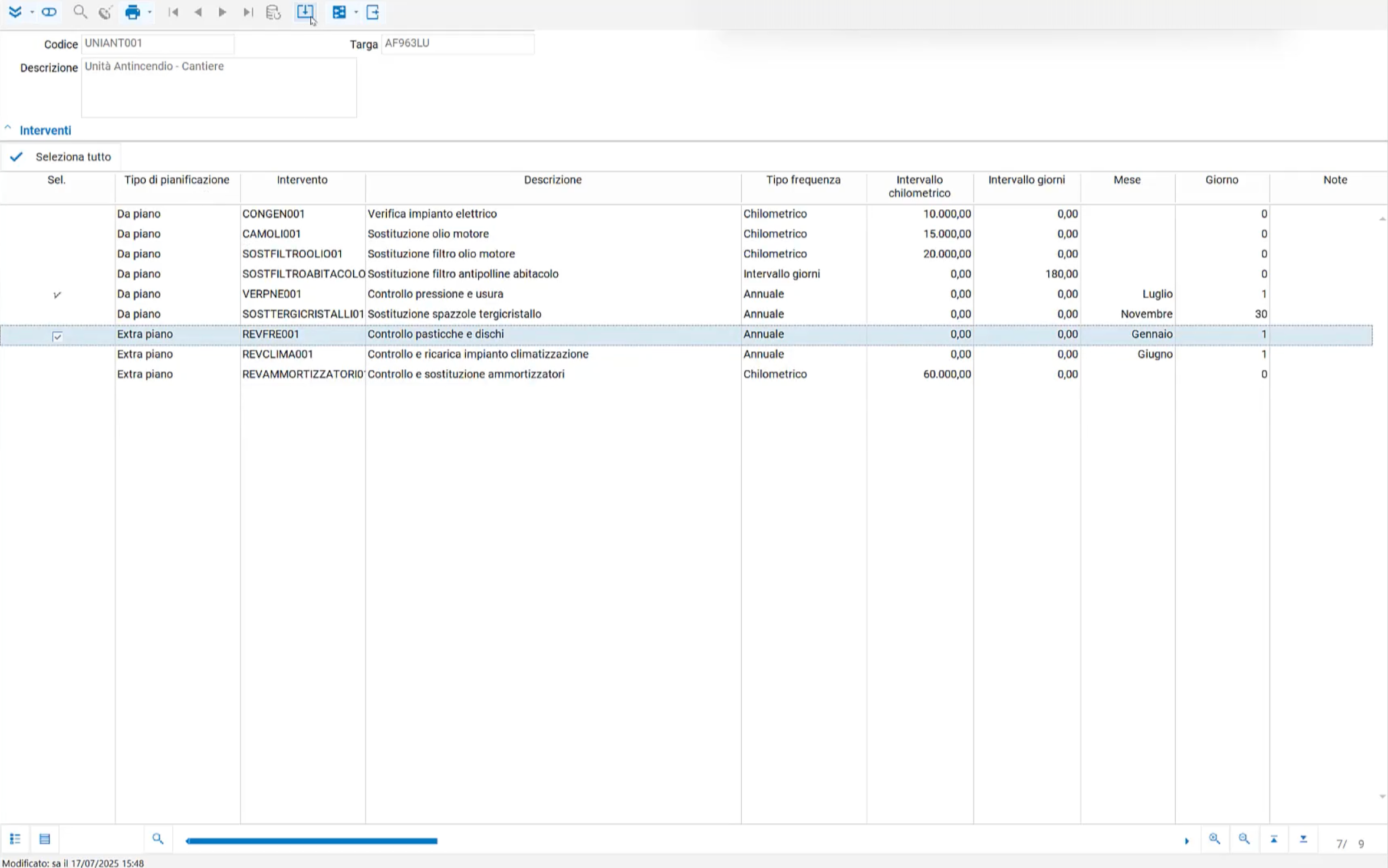Click the satellite dish icon in toolbar
The height and width of the screenshot is (868, 1388).
point(105,12)
